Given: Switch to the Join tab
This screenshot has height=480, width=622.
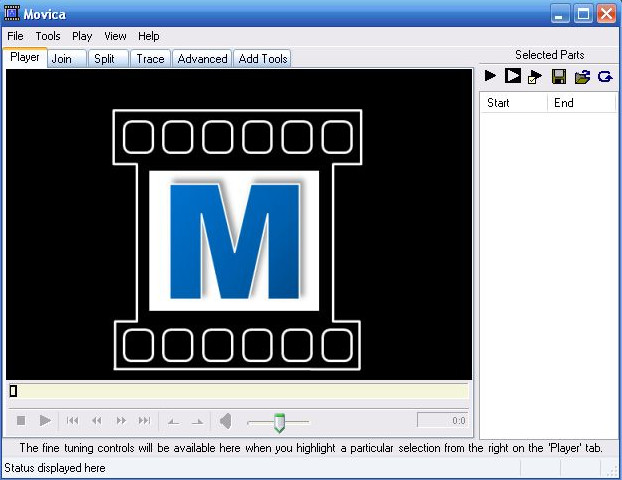Looking at the screenshot, I should tap(62, 59).
